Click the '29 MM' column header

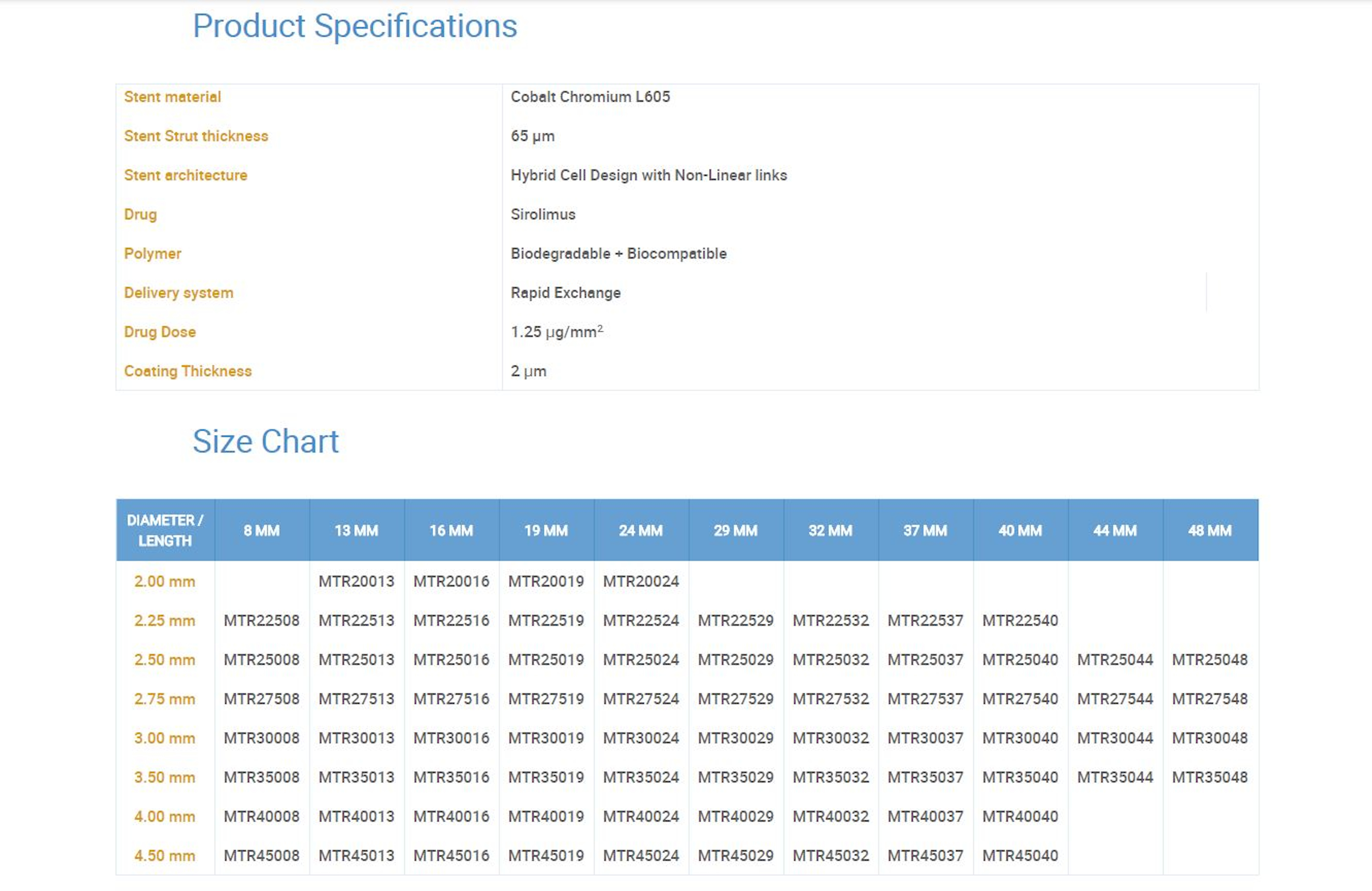736,530
